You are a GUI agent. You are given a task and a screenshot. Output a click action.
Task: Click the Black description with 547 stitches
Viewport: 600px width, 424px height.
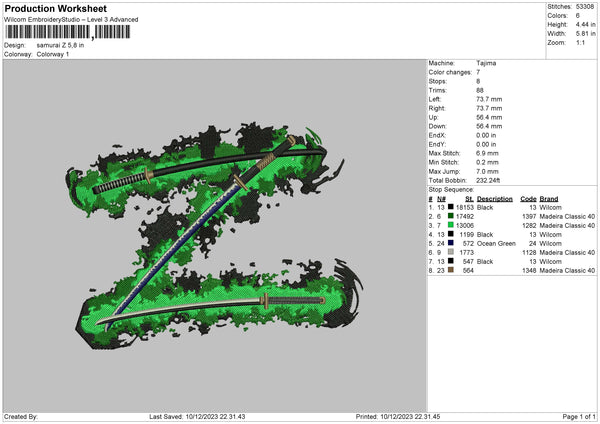coord(485,262)
